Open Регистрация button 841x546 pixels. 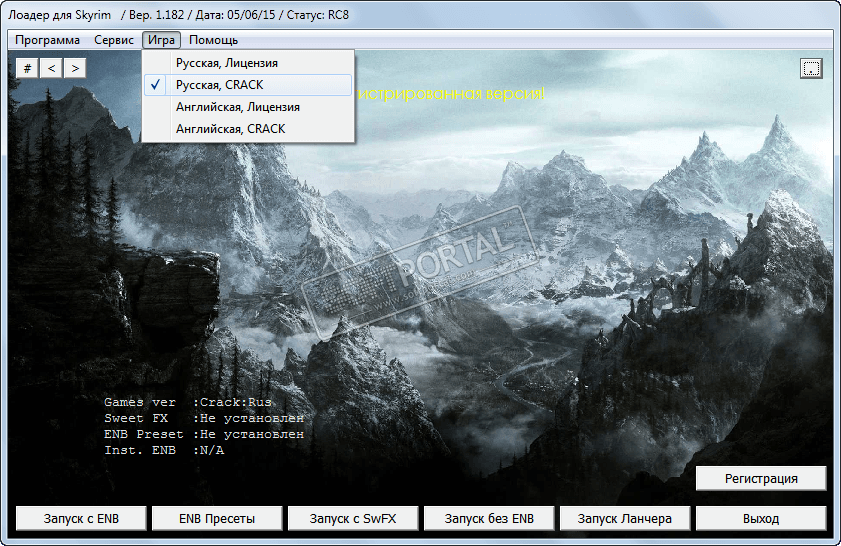click(x=761, y=478)
